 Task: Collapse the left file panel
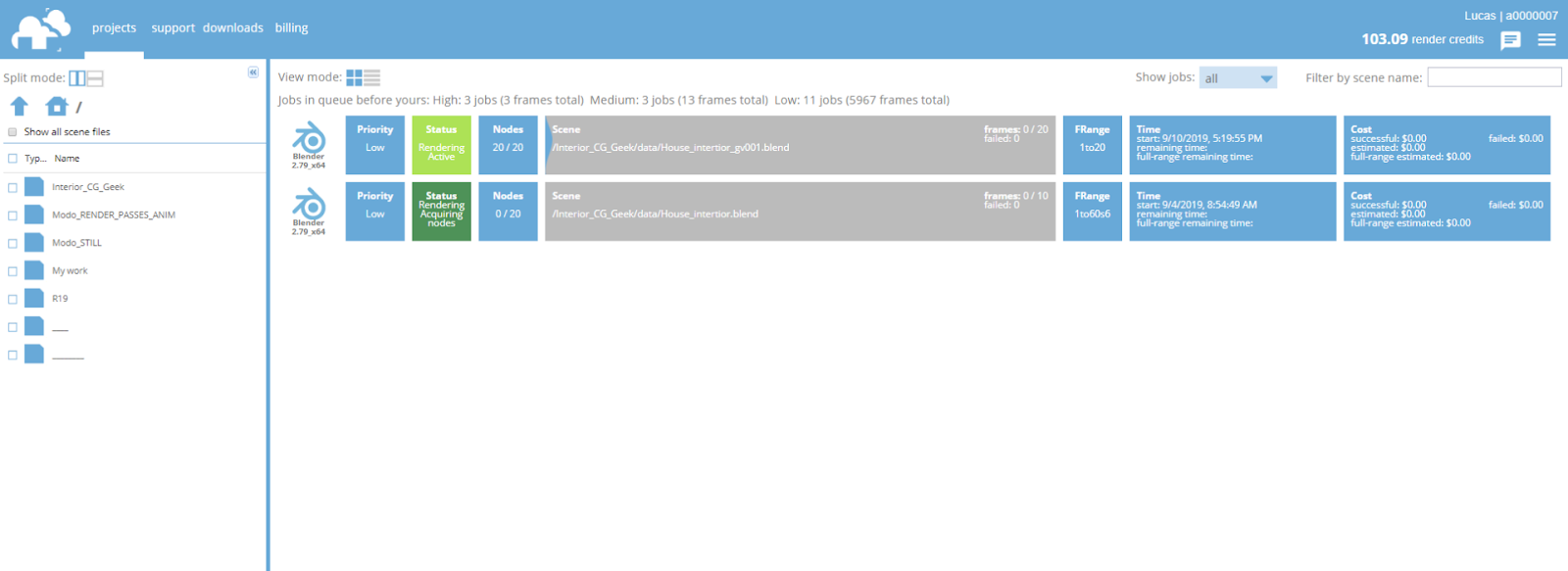[253, 72]
